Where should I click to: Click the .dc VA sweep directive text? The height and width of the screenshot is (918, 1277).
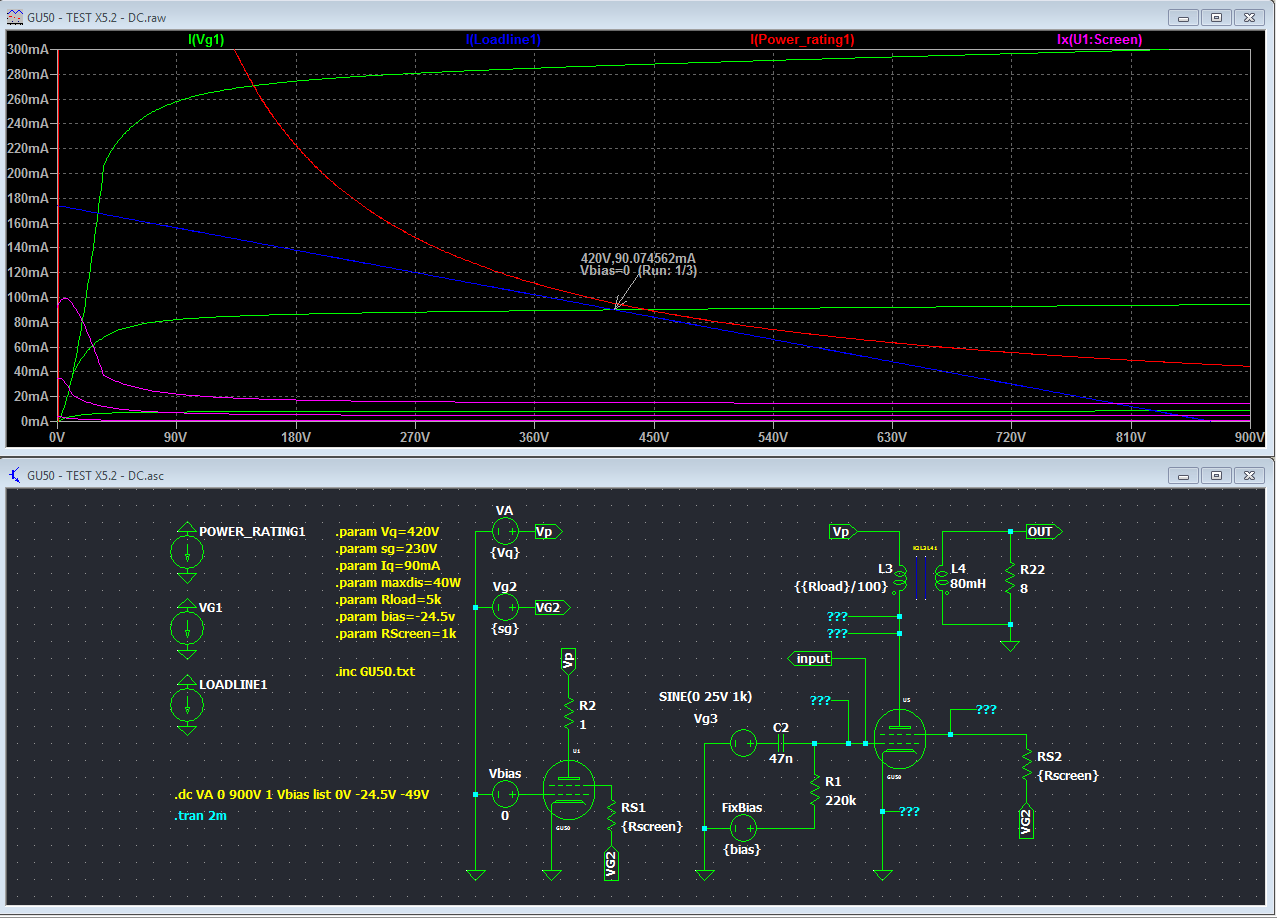tap(302, 795)
